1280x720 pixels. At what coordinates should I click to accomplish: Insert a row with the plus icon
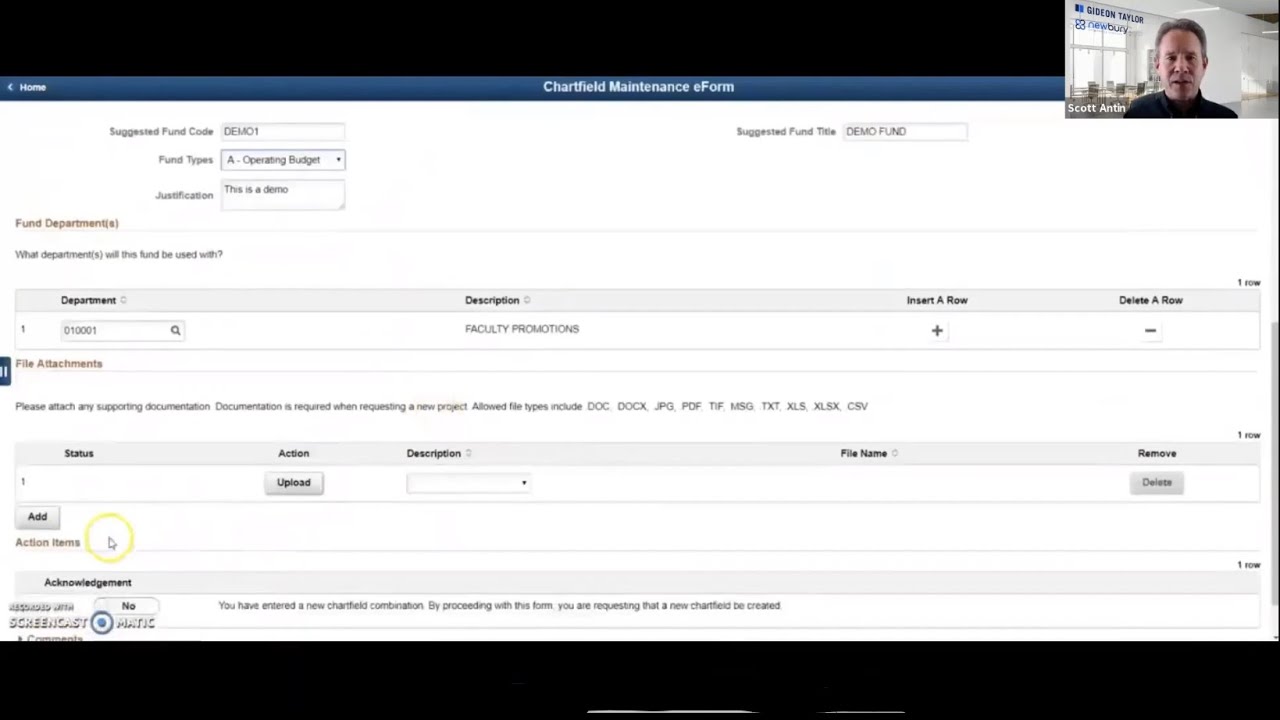[937, 330]
